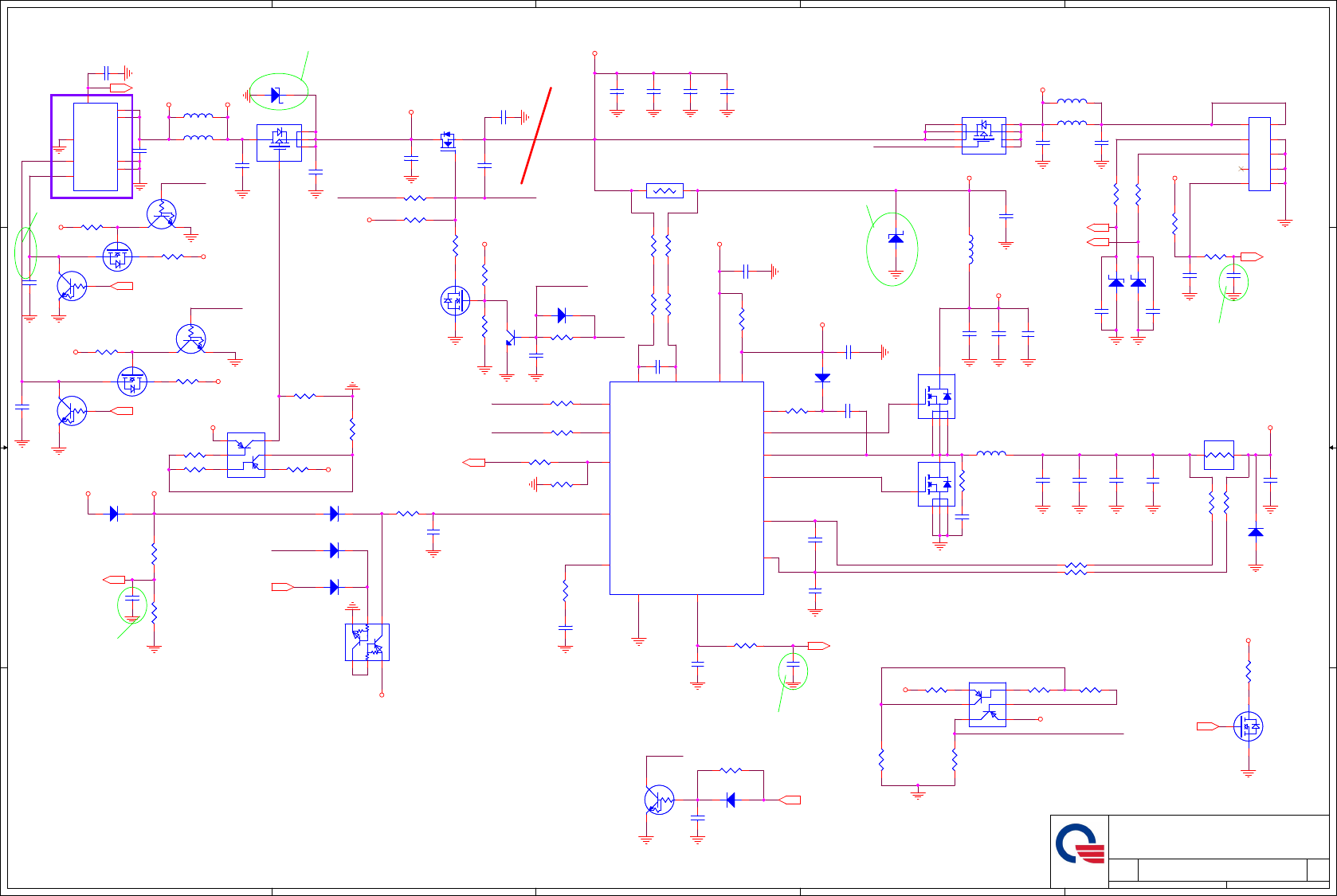Click the port arrow feeding the bottom-right MOSFET
Viewport: 1337px width, 896px height.
1208,726
